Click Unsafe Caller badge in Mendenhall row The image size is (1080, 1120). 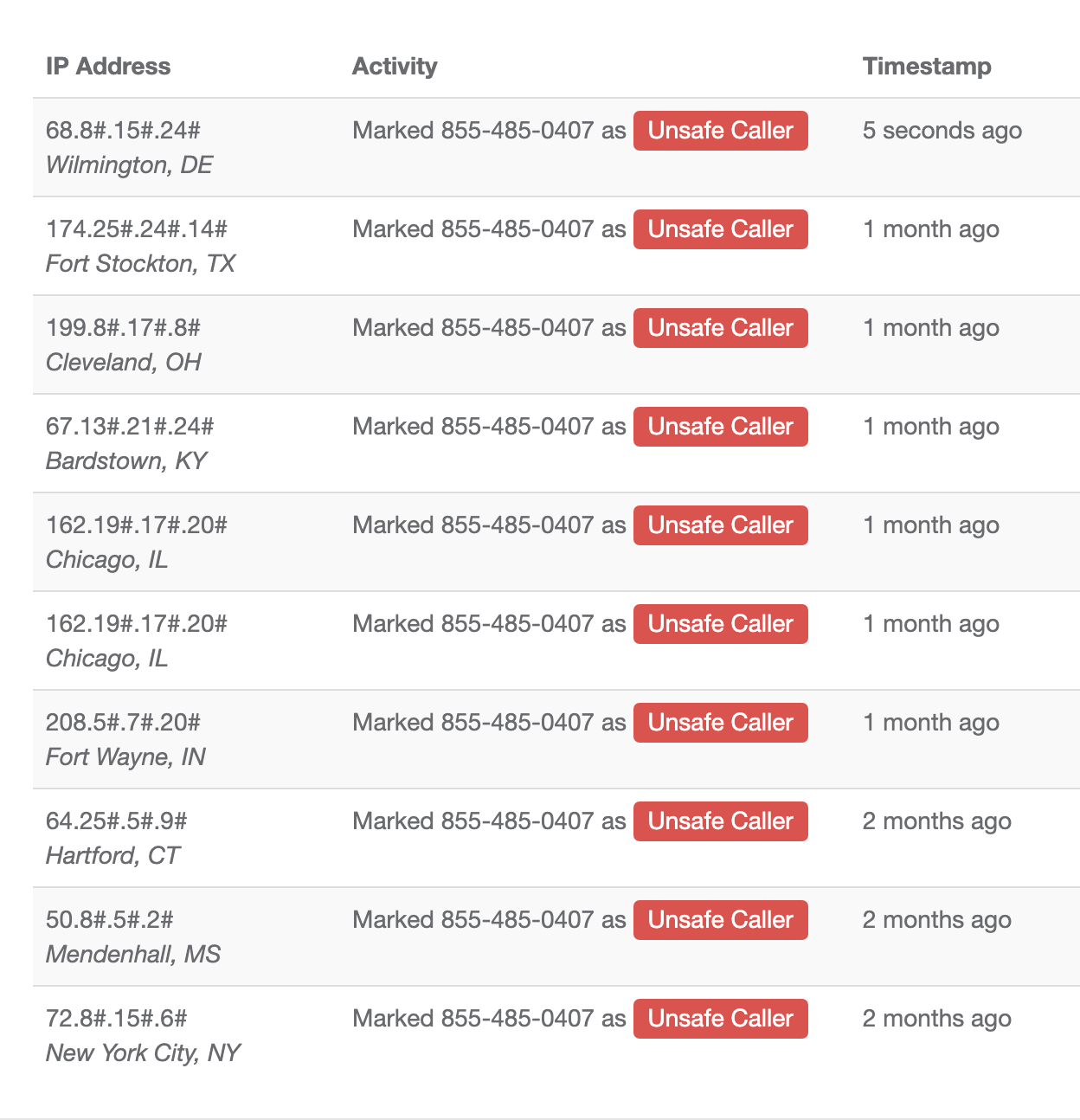pos(720,920)
